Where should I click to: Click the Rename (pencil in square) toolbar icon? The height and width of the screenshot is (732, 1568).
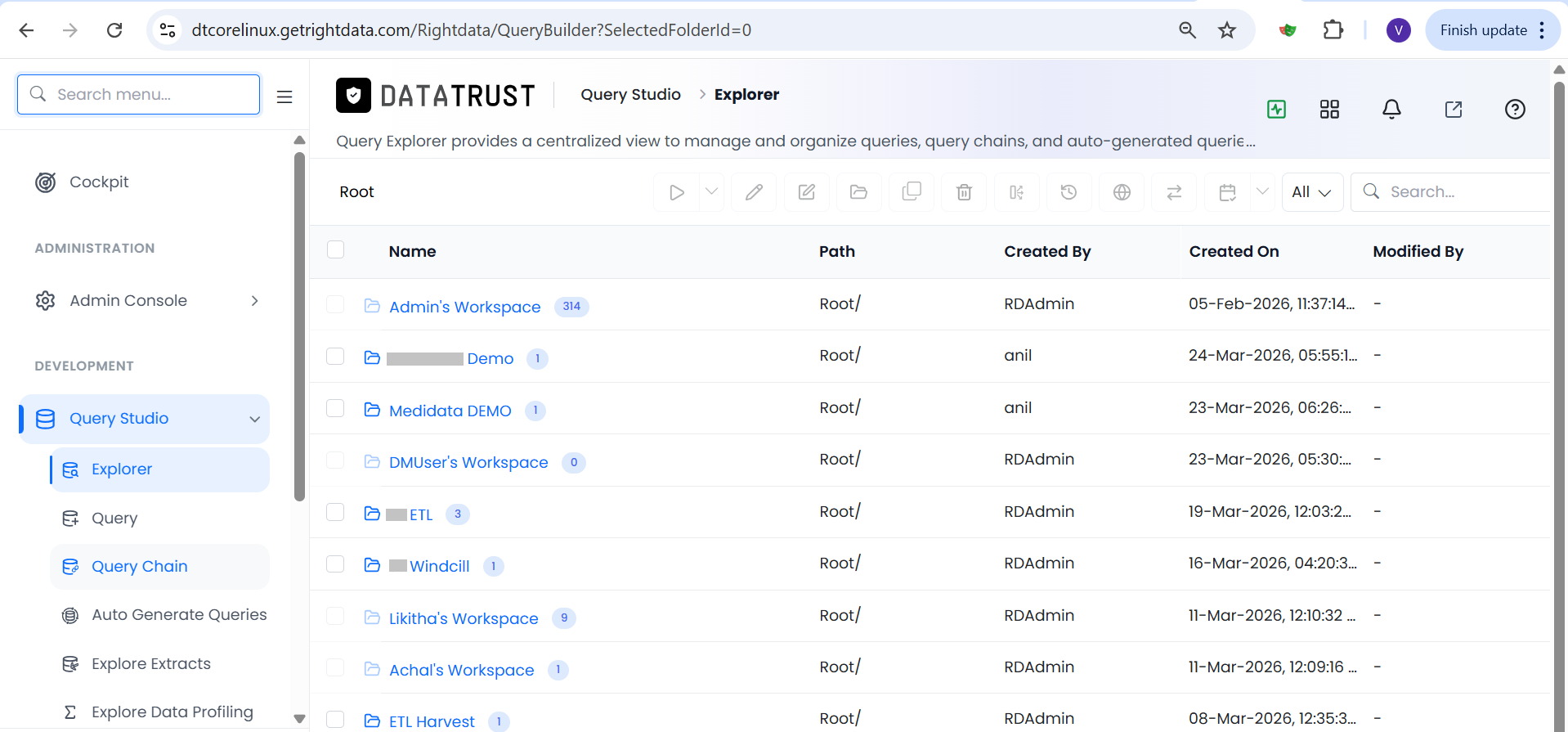[806, 192]
